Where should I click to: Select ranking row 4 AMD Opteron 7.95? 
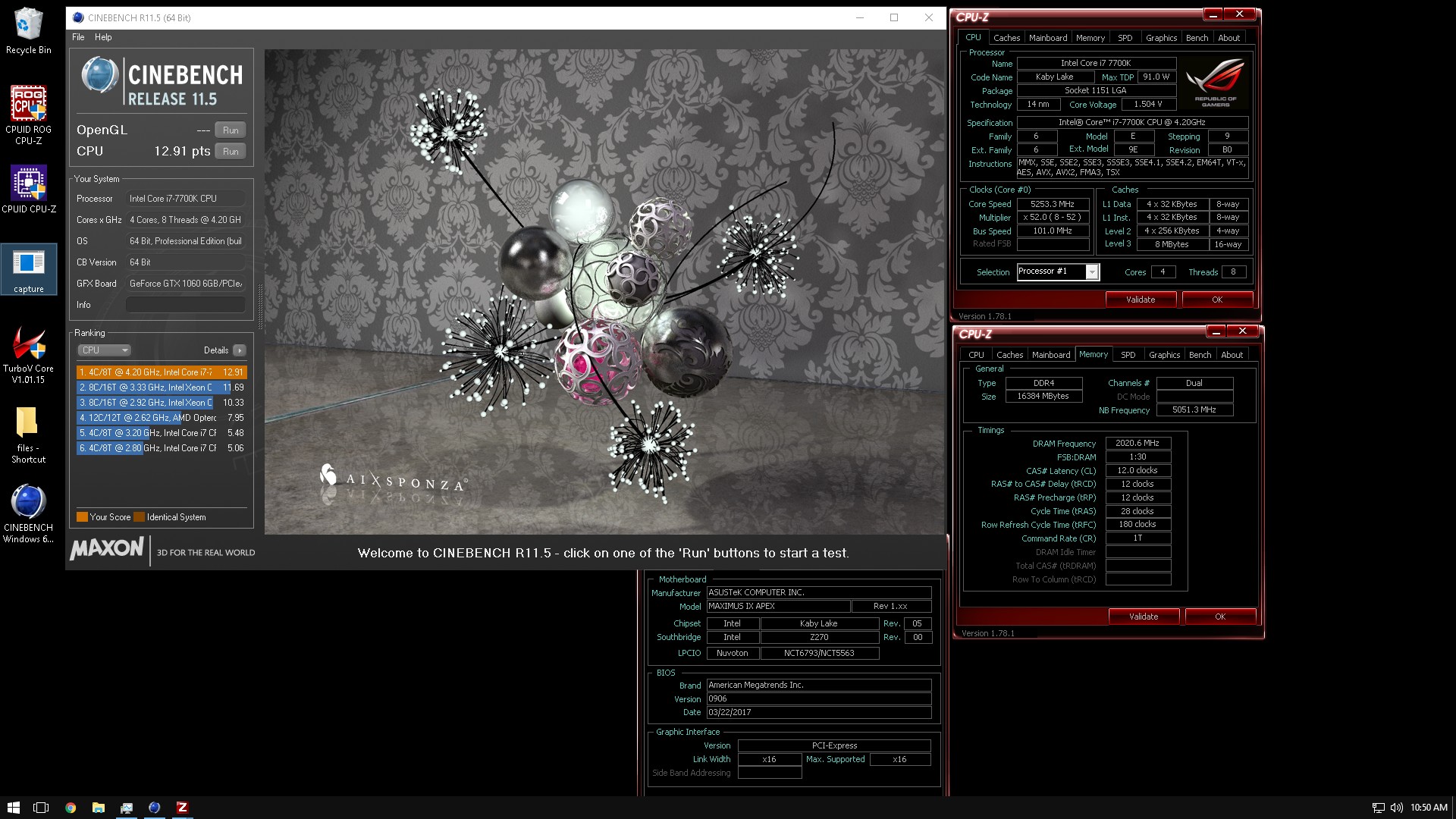[162, 418]
